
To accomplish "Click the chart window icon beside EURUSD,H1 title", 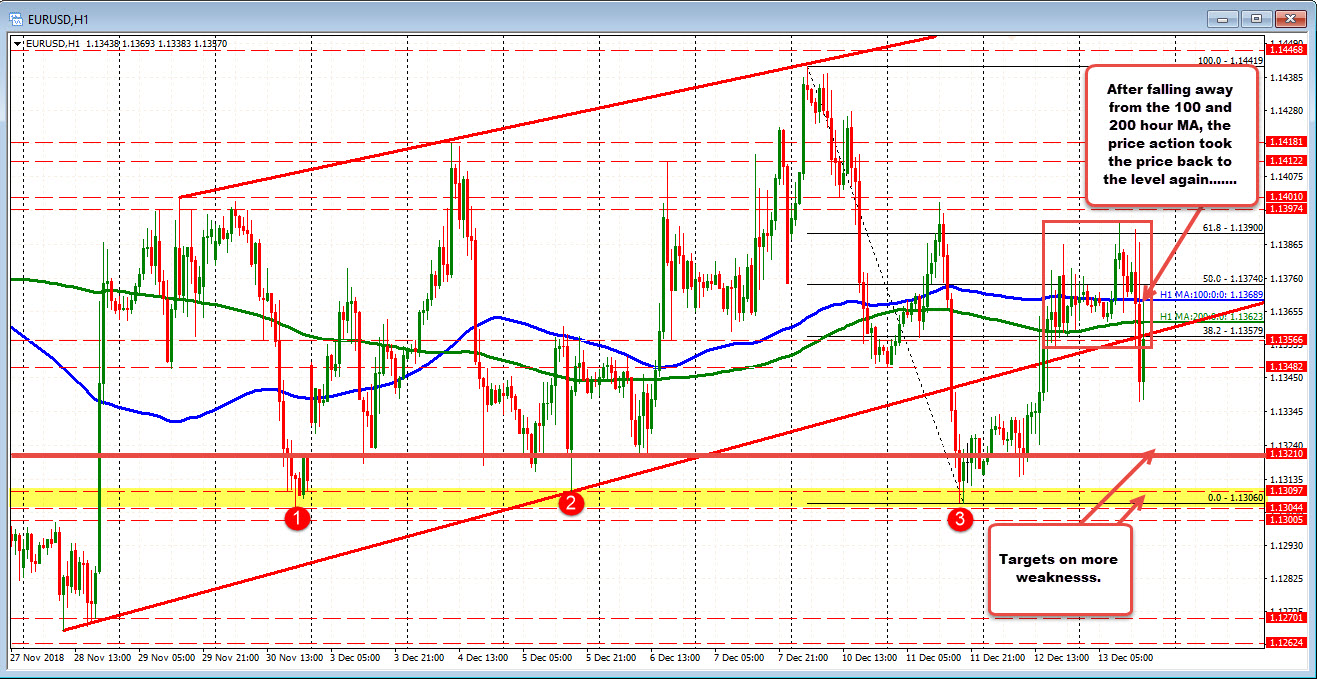I will 17,19.
